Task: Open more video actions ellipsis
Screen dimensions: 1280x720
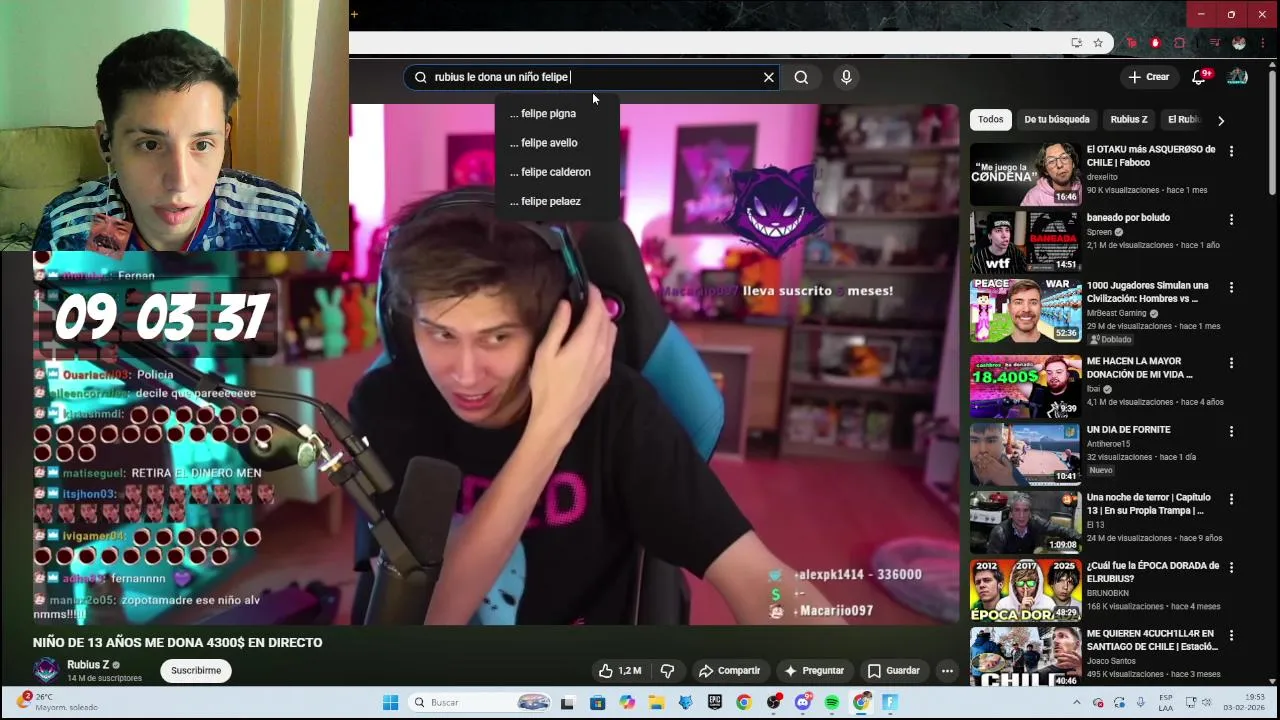Action: [x=947, y=671]
